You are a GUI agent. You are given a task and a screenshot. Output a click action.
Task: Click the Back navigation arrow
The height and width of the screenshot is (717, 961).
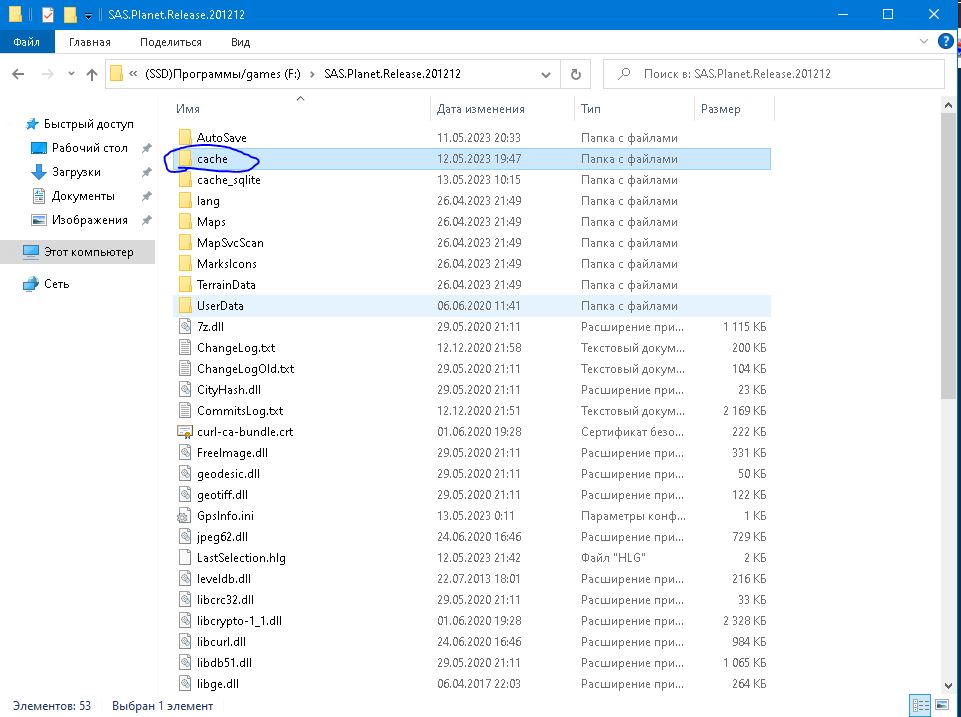[18, 74]
